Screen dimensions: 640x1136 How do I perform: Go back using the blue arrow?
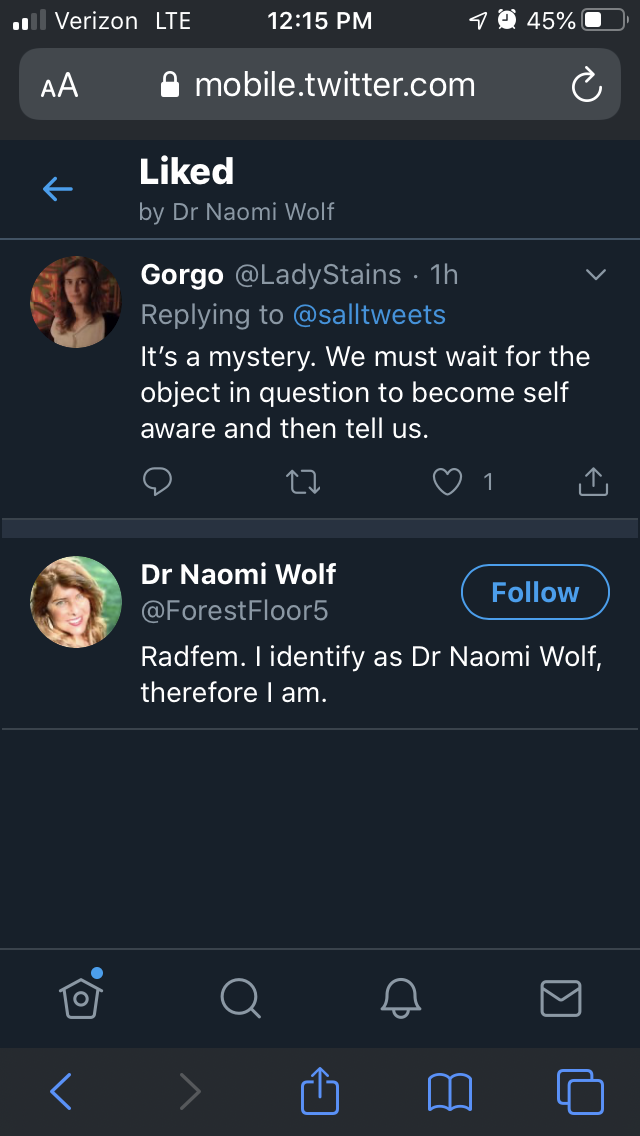pos(58,188)
